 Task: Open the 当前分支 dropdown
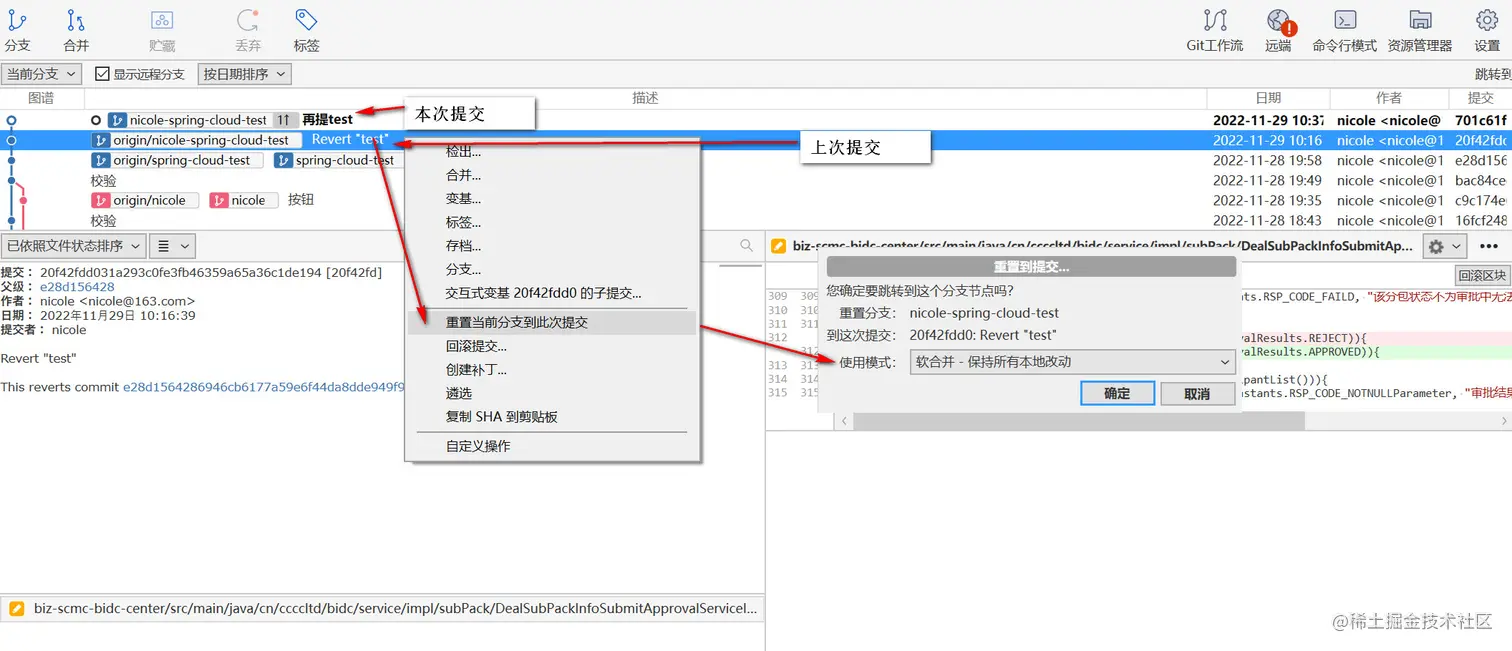pyautogui.click(x=43, y=74)
